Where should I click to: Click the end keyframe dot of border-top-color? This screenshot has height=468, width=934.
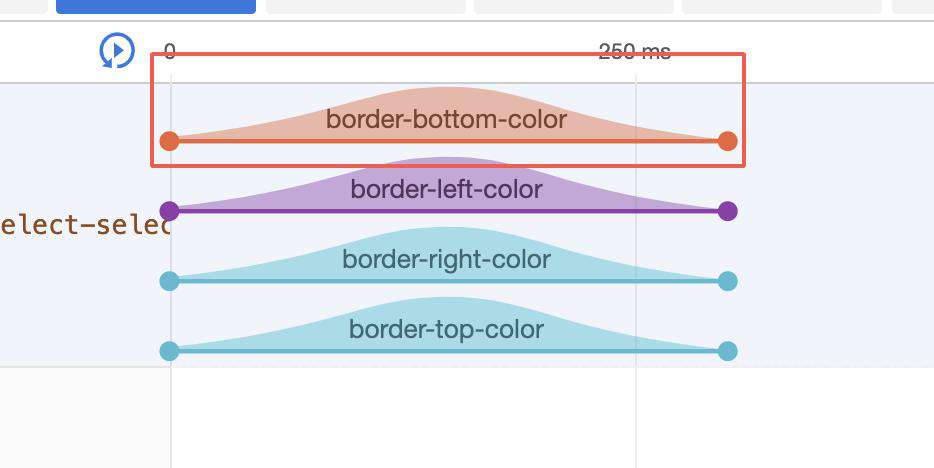[727, 351]
